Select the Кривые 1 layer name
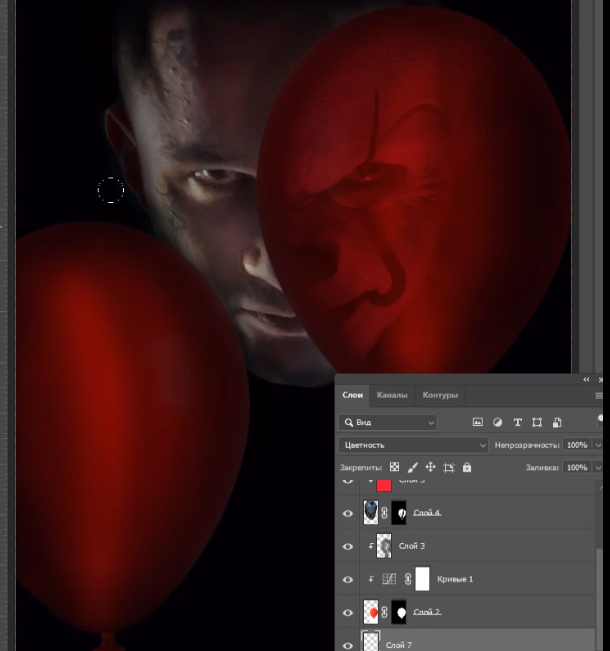The image size is (610, 651). pos(455,579)
